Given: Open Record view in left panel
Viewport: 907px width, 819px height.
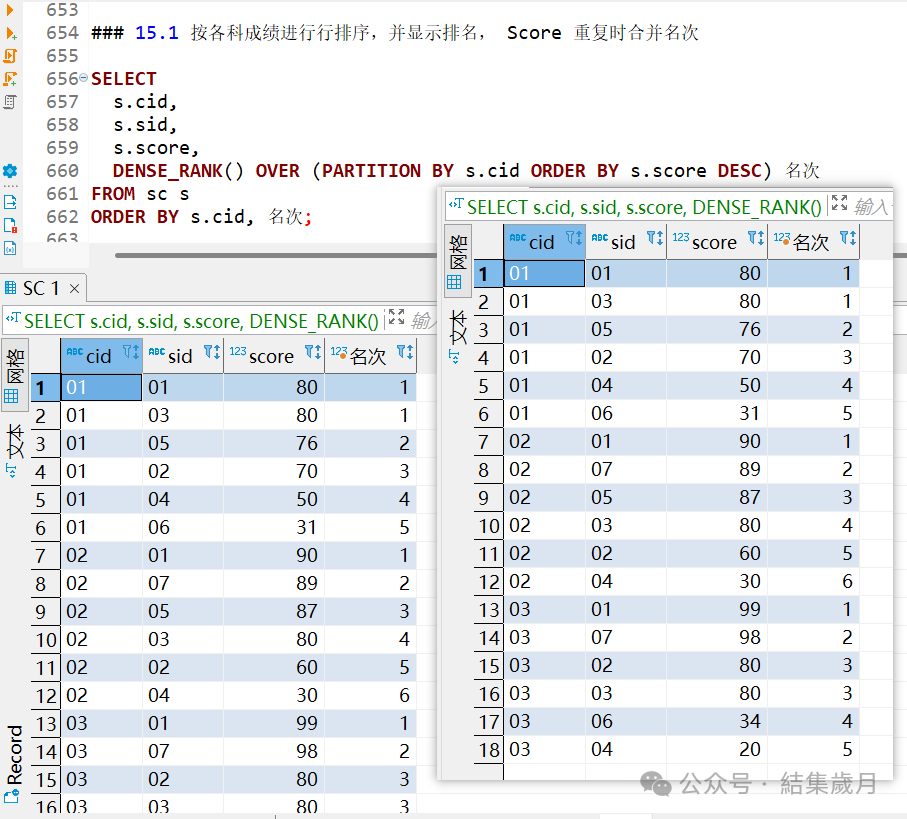Looking at the screenshot, I should pyautogui.click(x=14, y=763).
